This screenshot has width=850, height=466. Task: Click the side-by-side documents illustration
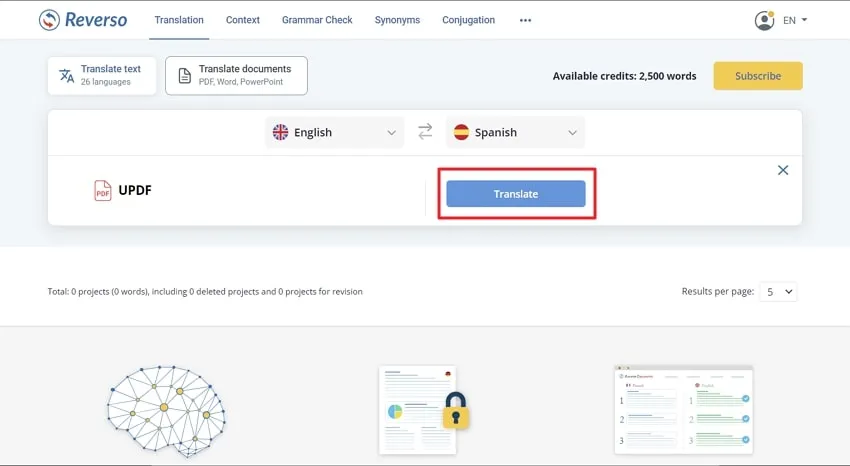(x=683, y=410)
